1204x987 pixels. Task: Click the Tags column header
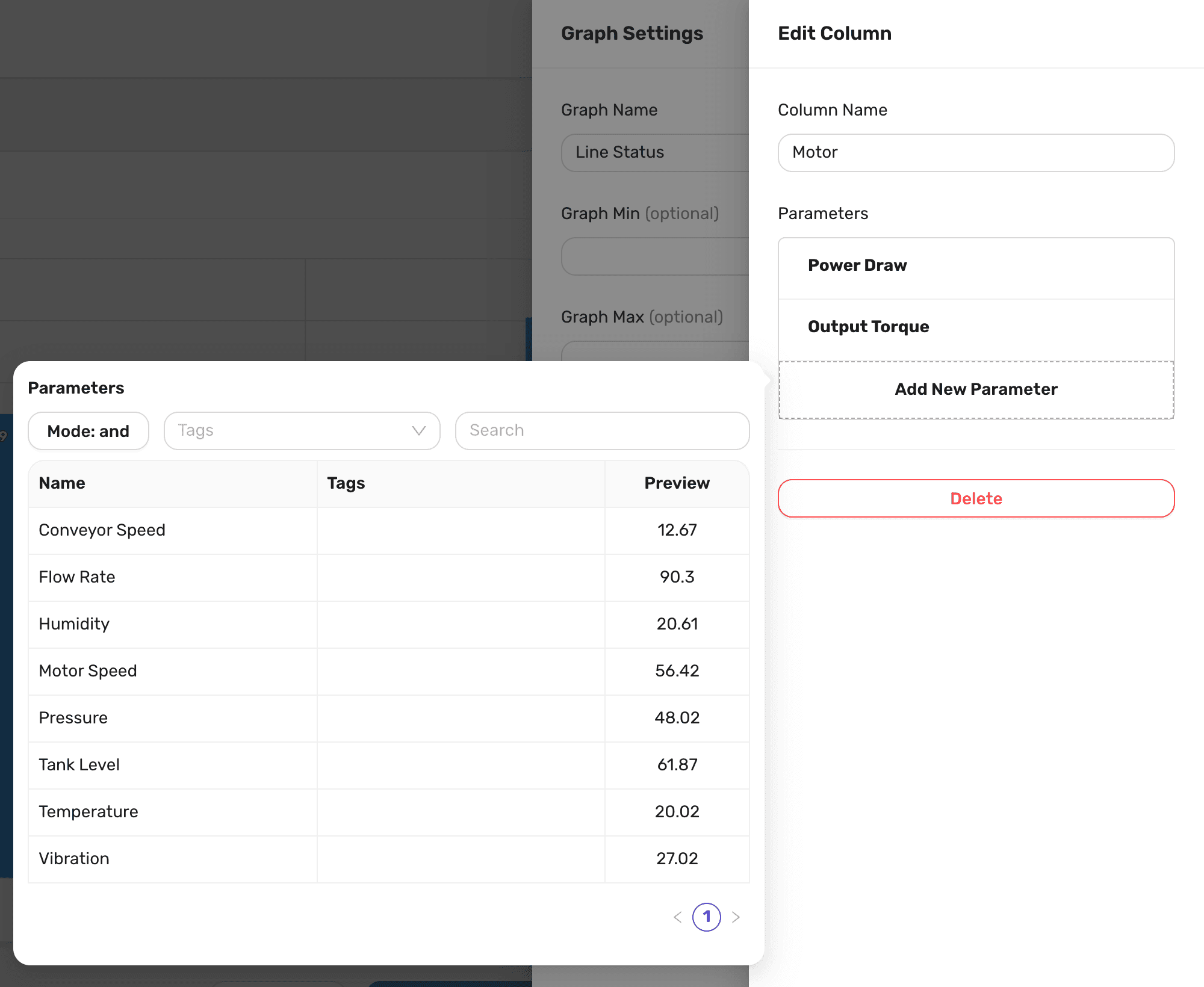461,483
